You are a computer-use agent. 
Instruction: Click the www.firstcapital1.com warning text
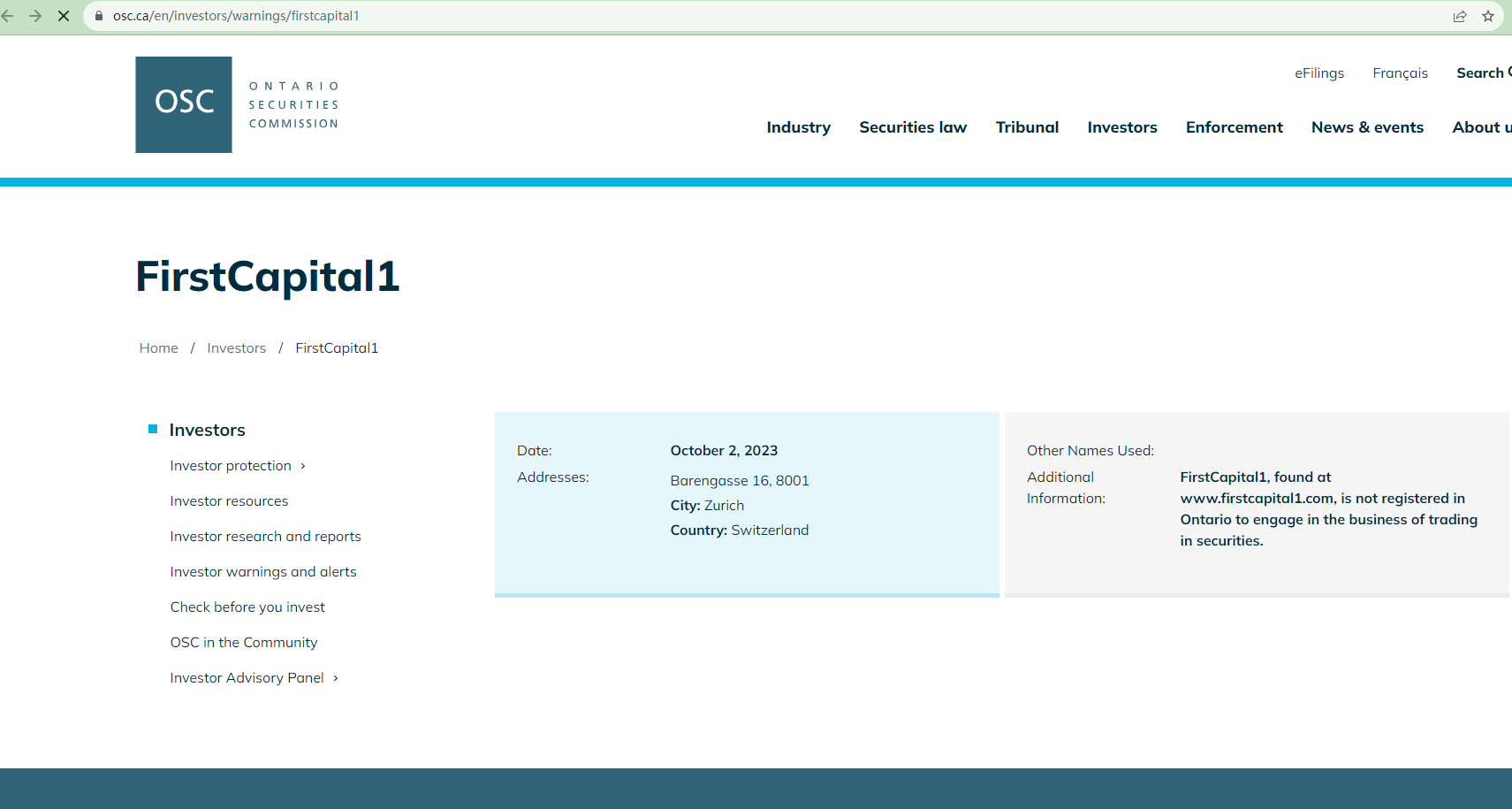point(1328,509)
